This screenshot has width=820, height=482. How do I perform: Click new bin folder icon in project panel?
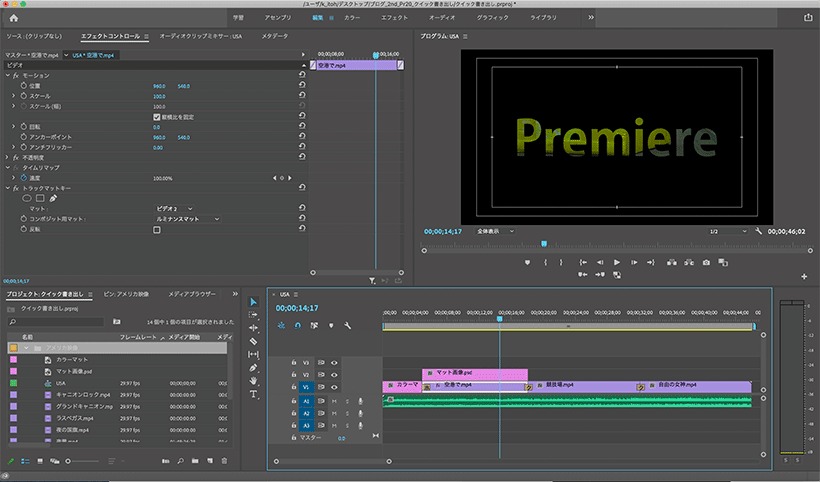pos(195,461)
